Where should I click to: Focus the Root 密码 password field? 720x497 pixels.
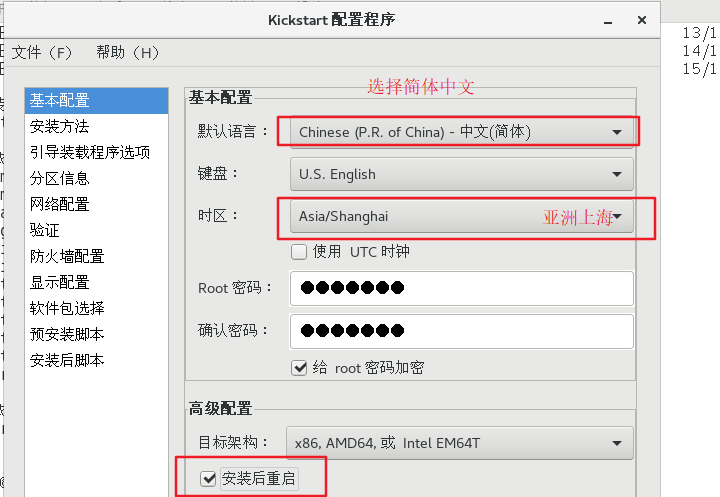[461, 288]
